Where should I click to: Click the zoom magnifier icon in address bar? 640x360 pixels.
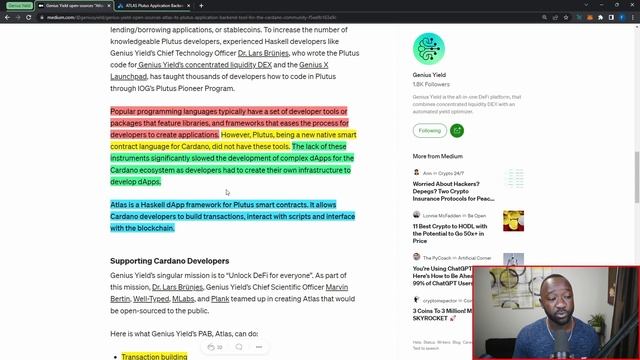coord(544,18)
